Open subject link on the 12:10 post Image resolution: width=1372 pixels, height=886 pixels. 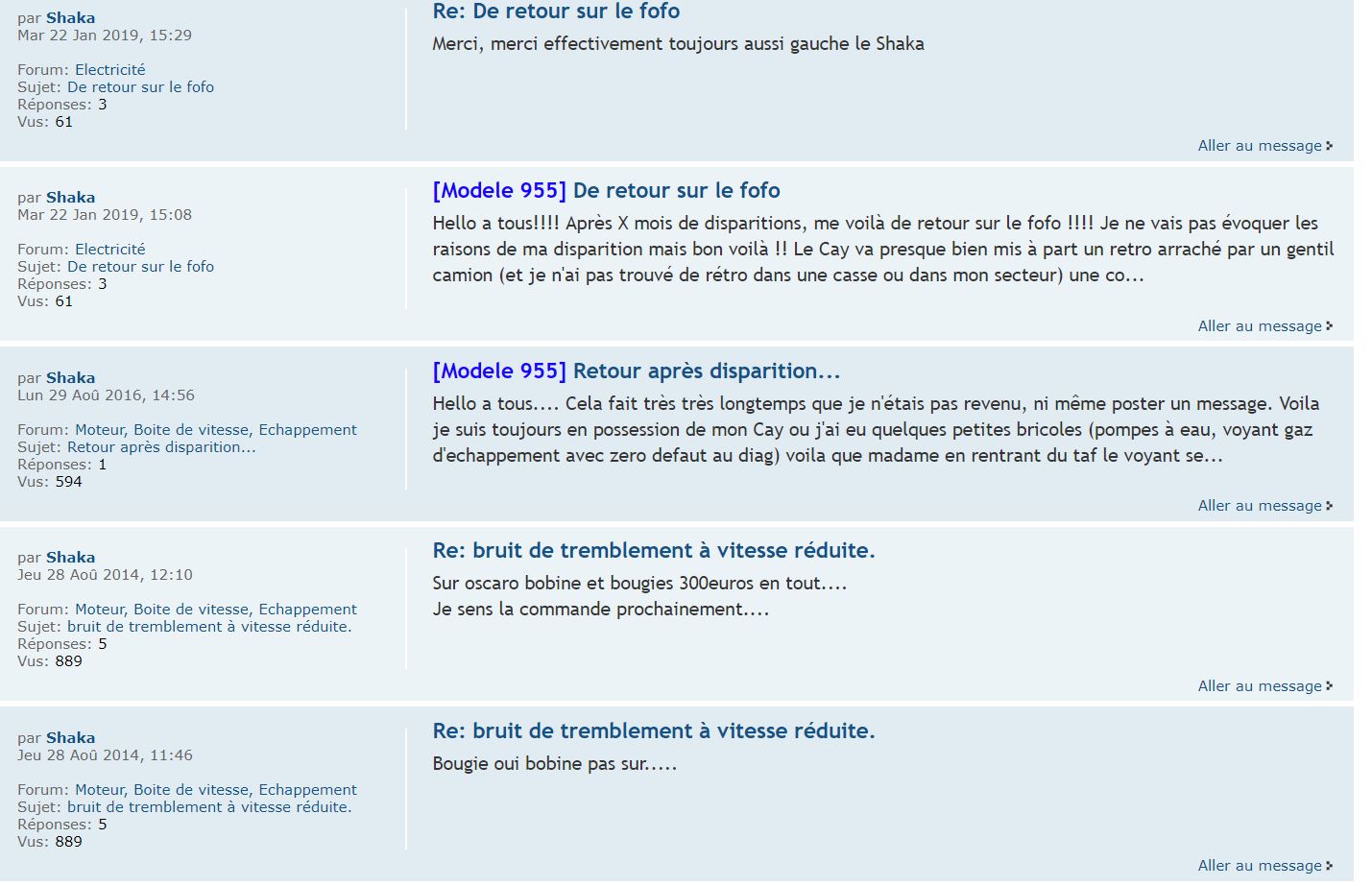pos(209,627)
